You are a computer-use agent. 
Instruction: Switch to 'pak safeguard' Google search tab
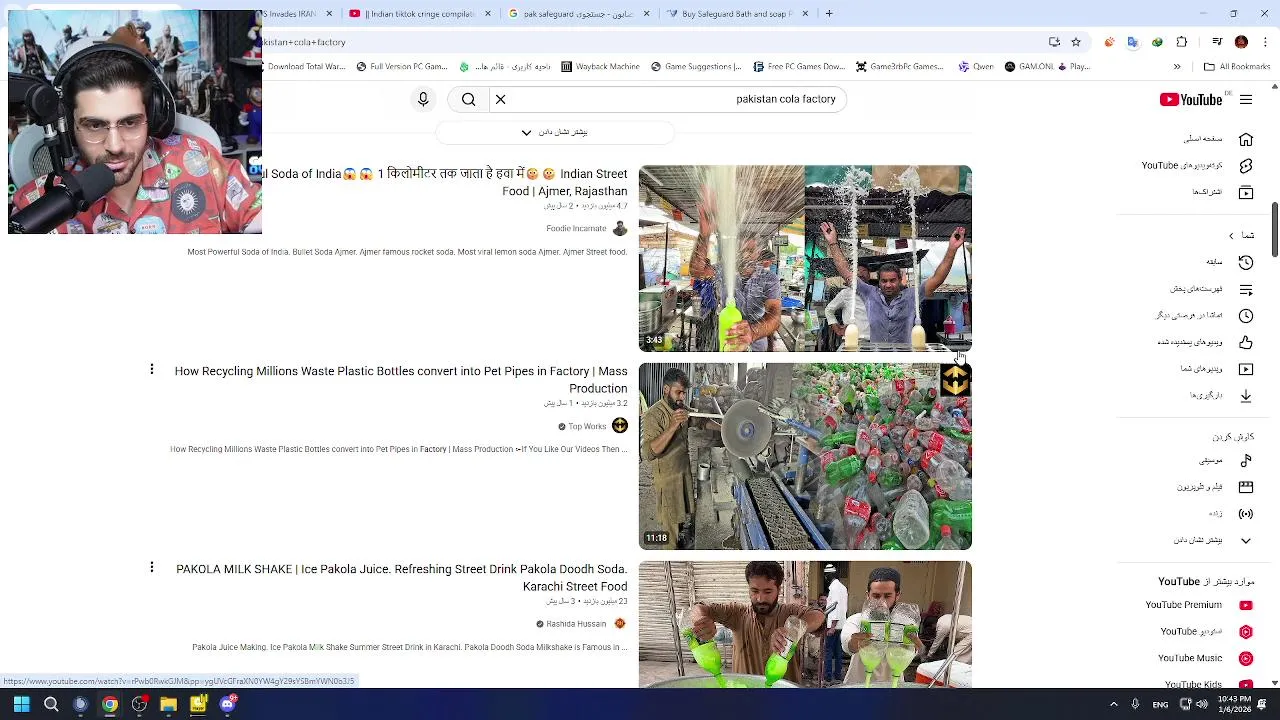coord(578,14)
